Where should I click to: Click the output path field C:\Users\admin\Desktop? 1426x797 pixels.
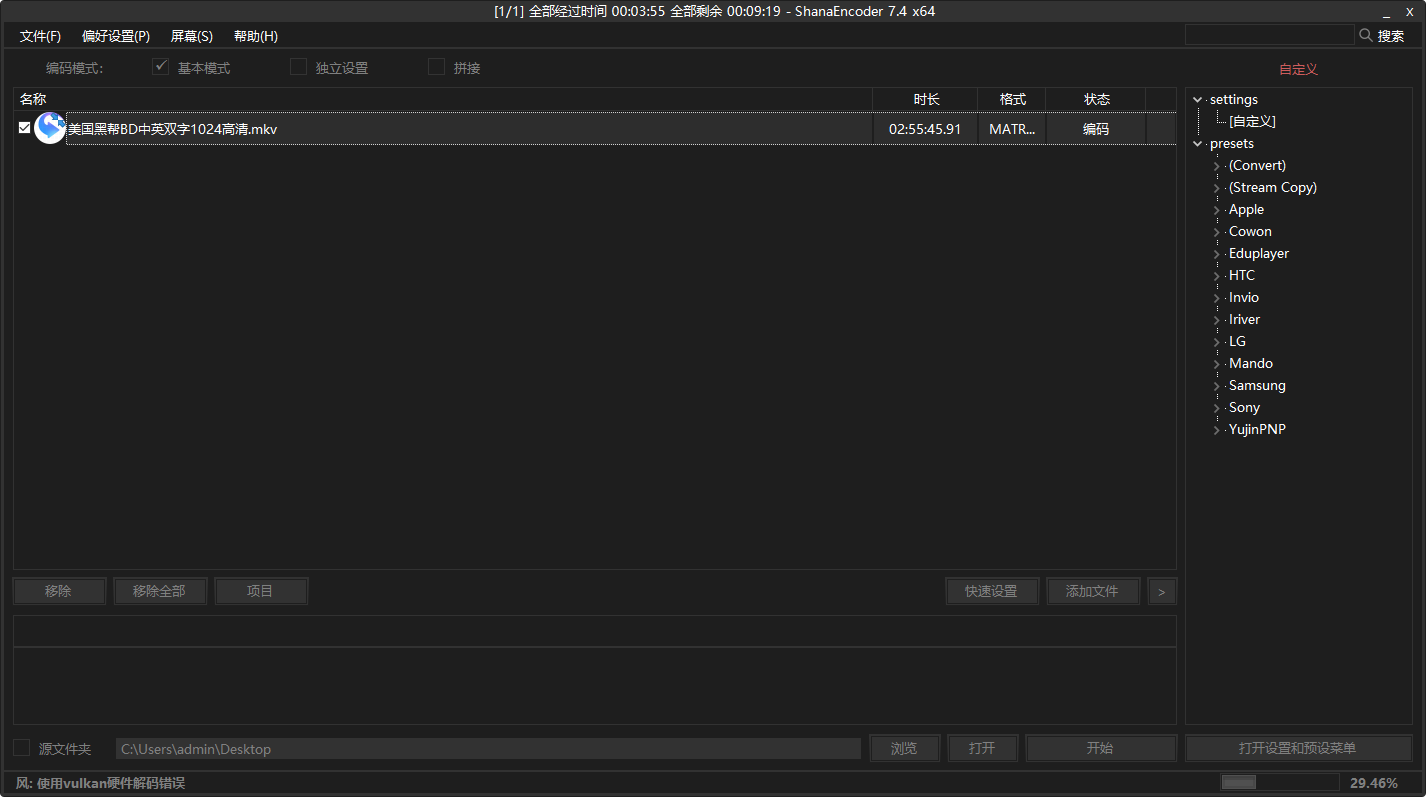(x=488, y=748)
